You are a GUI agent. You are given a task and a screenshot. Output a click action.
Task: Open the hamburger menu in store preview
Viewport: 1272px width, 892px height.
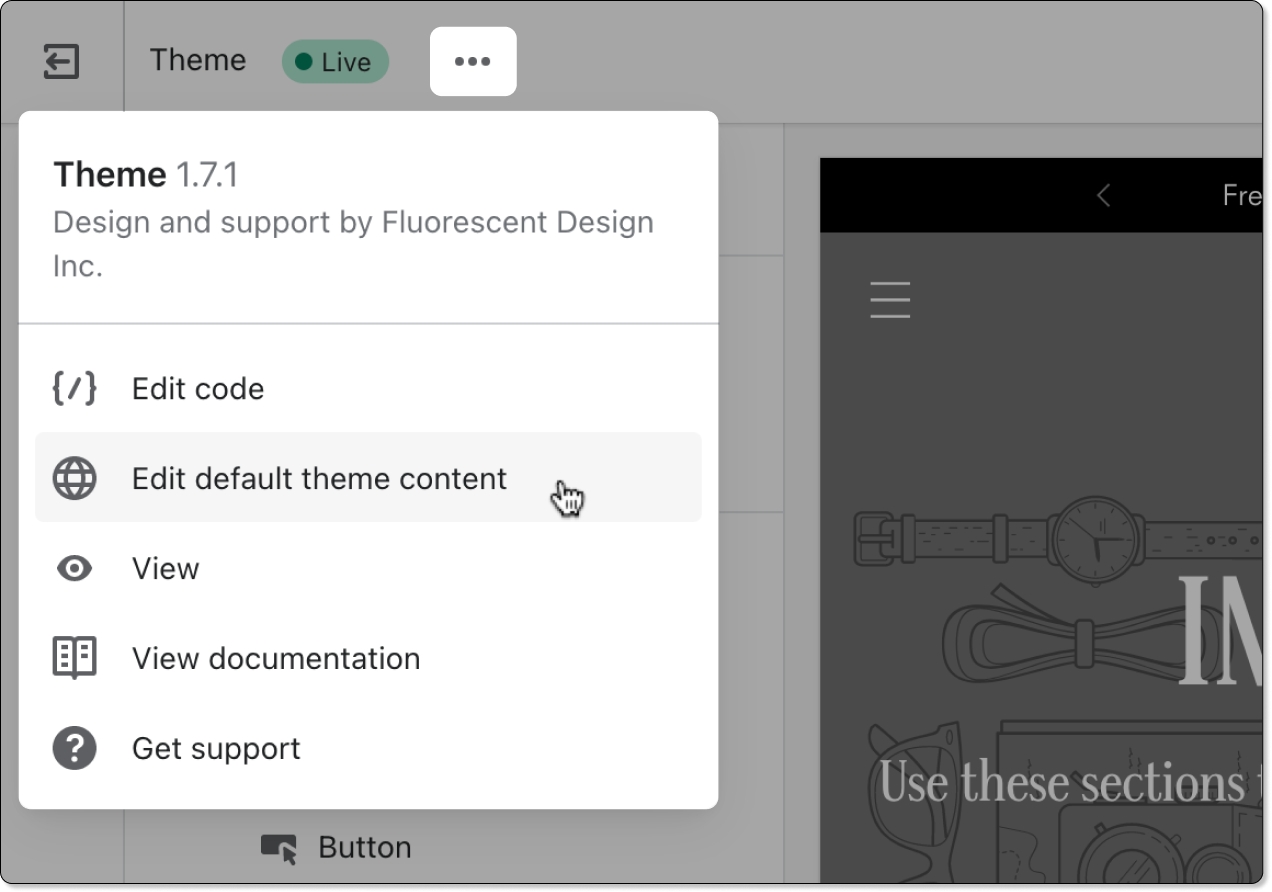click(x=890, y=300)
